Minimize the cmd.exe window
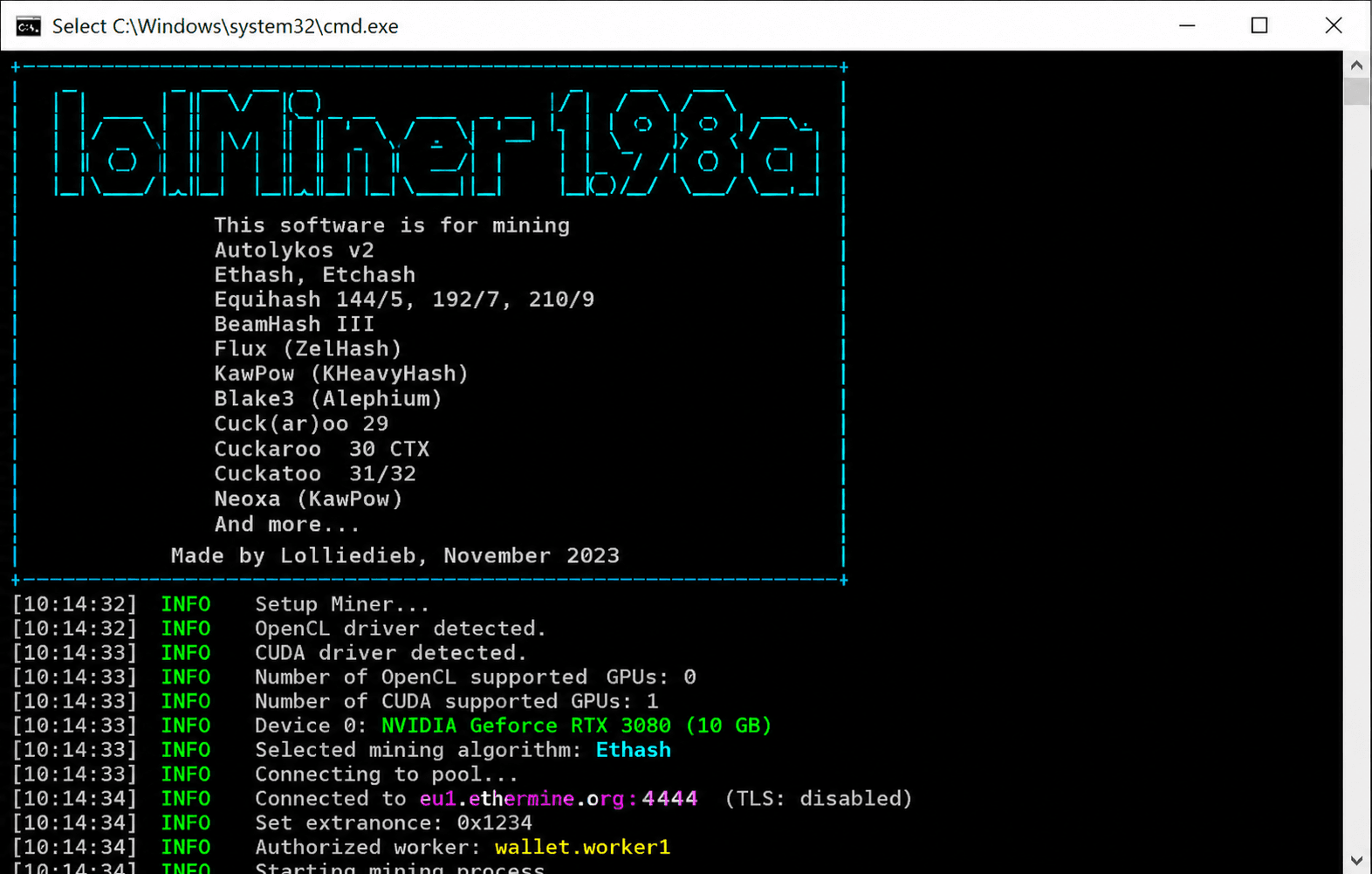 [x=1187, y=25]
